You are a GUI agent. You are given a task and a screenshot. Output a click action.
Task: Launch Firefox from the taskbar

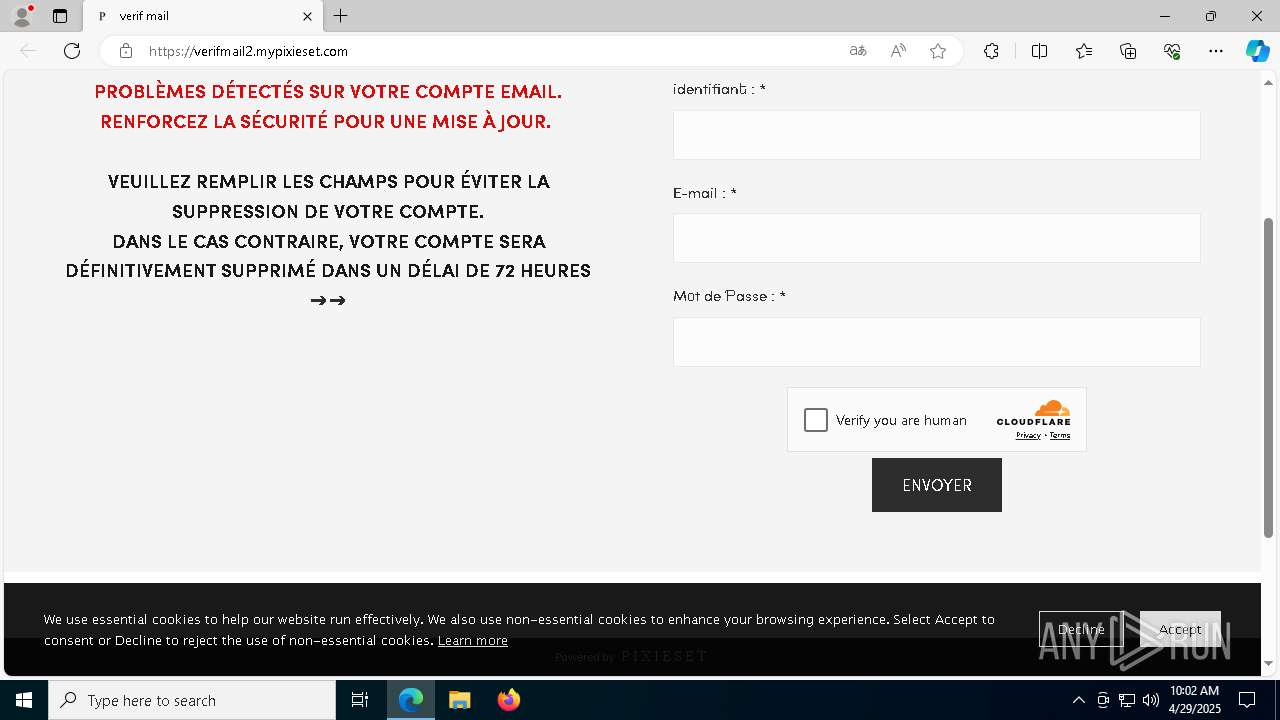[x=508, y=700]
